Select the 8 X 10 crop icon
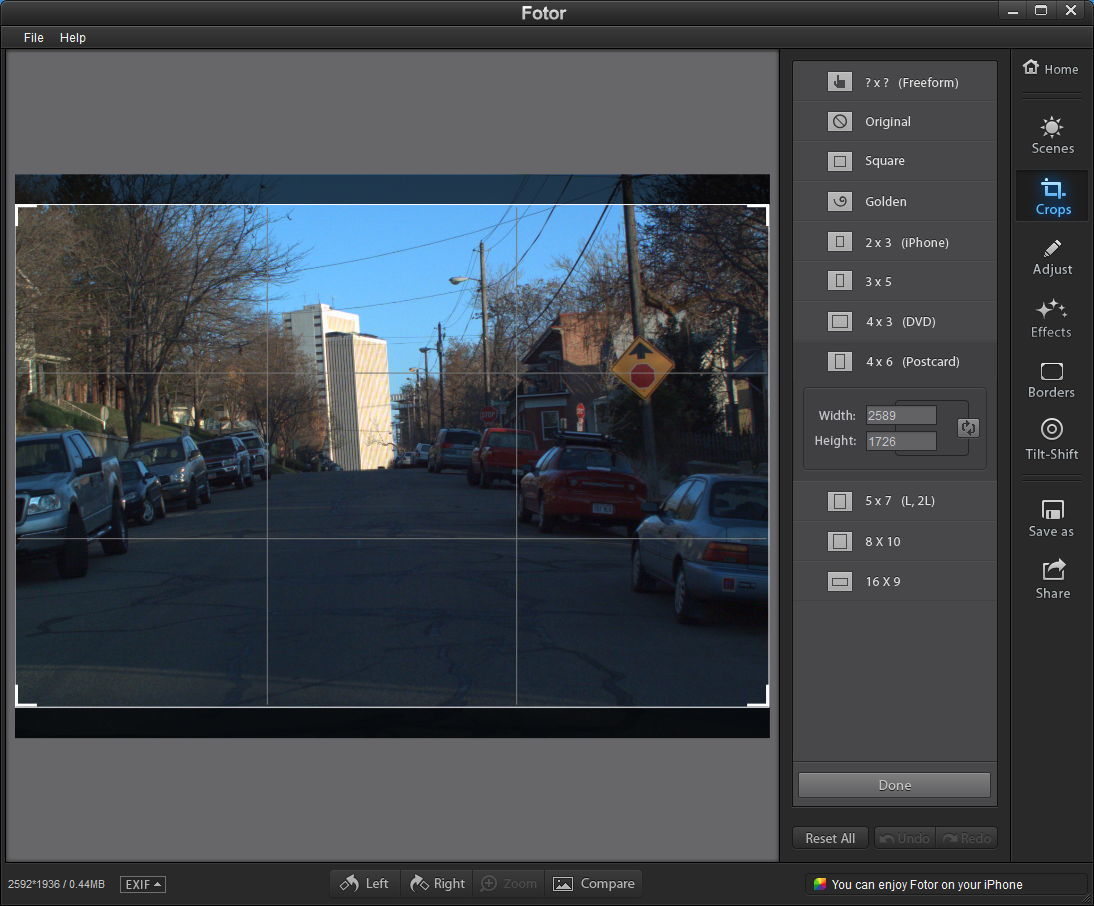Screen dimensions: 1094x906 click(840, 541)
